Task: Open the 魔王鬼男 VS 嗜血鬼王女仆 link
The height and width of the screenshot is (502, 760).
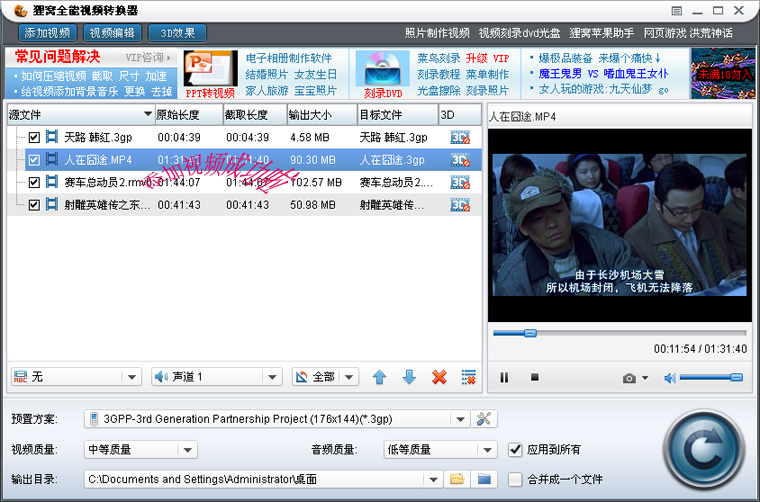Action: [603, 74]
